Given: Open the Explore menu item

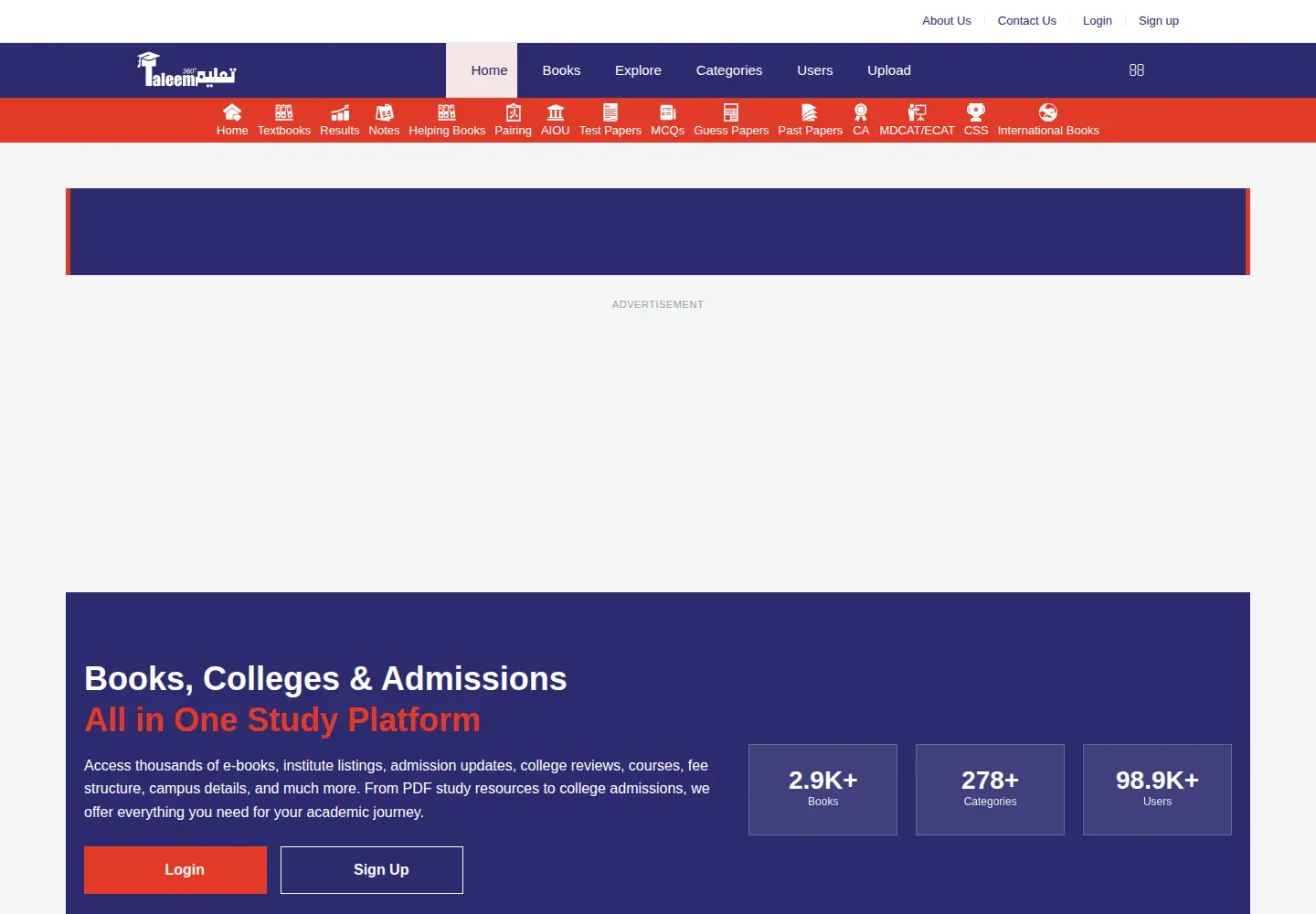Looking at the screenshot, I should coord(638,70).
